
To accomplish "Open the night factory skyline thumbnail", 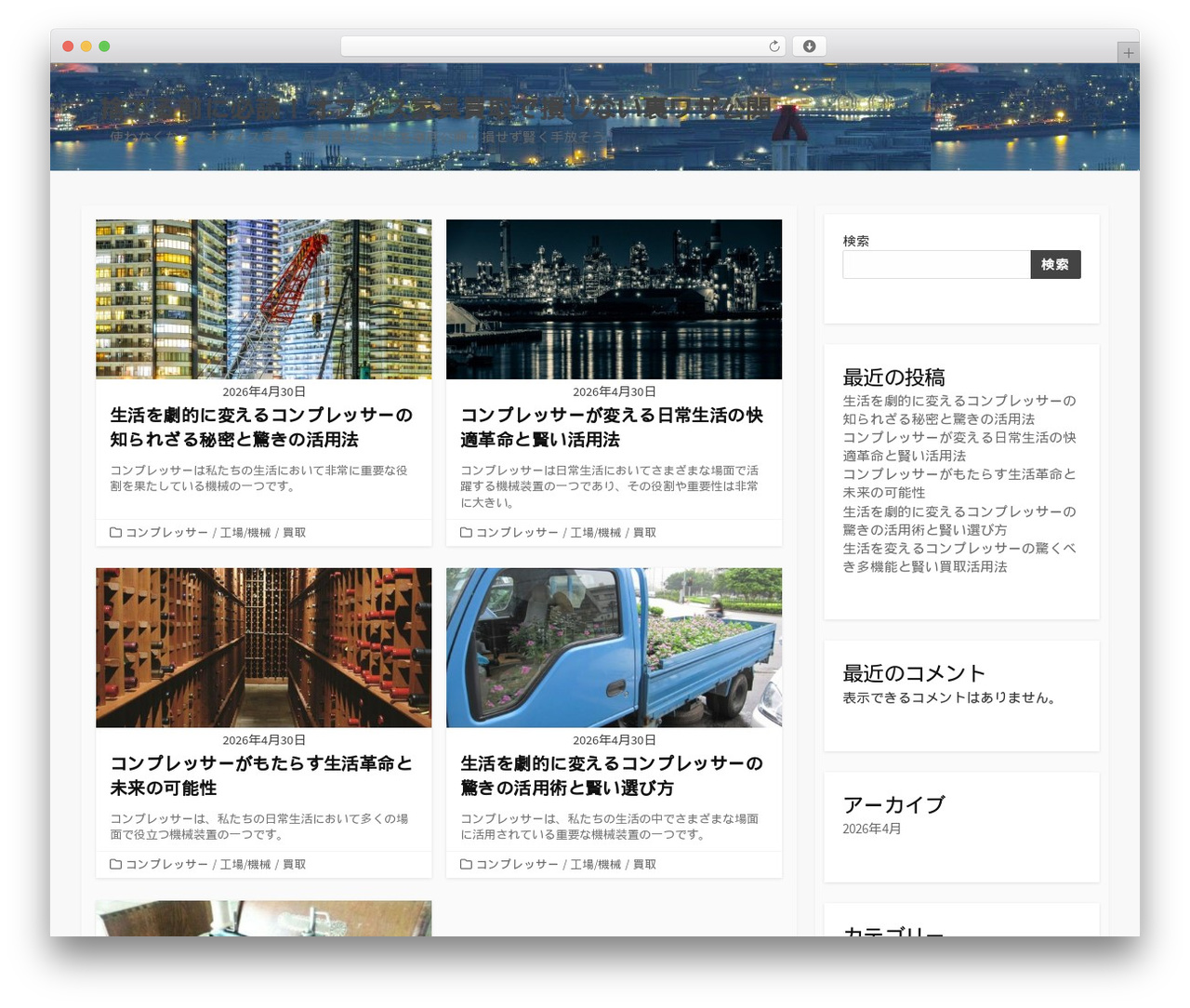I will (x=614, y=299).
